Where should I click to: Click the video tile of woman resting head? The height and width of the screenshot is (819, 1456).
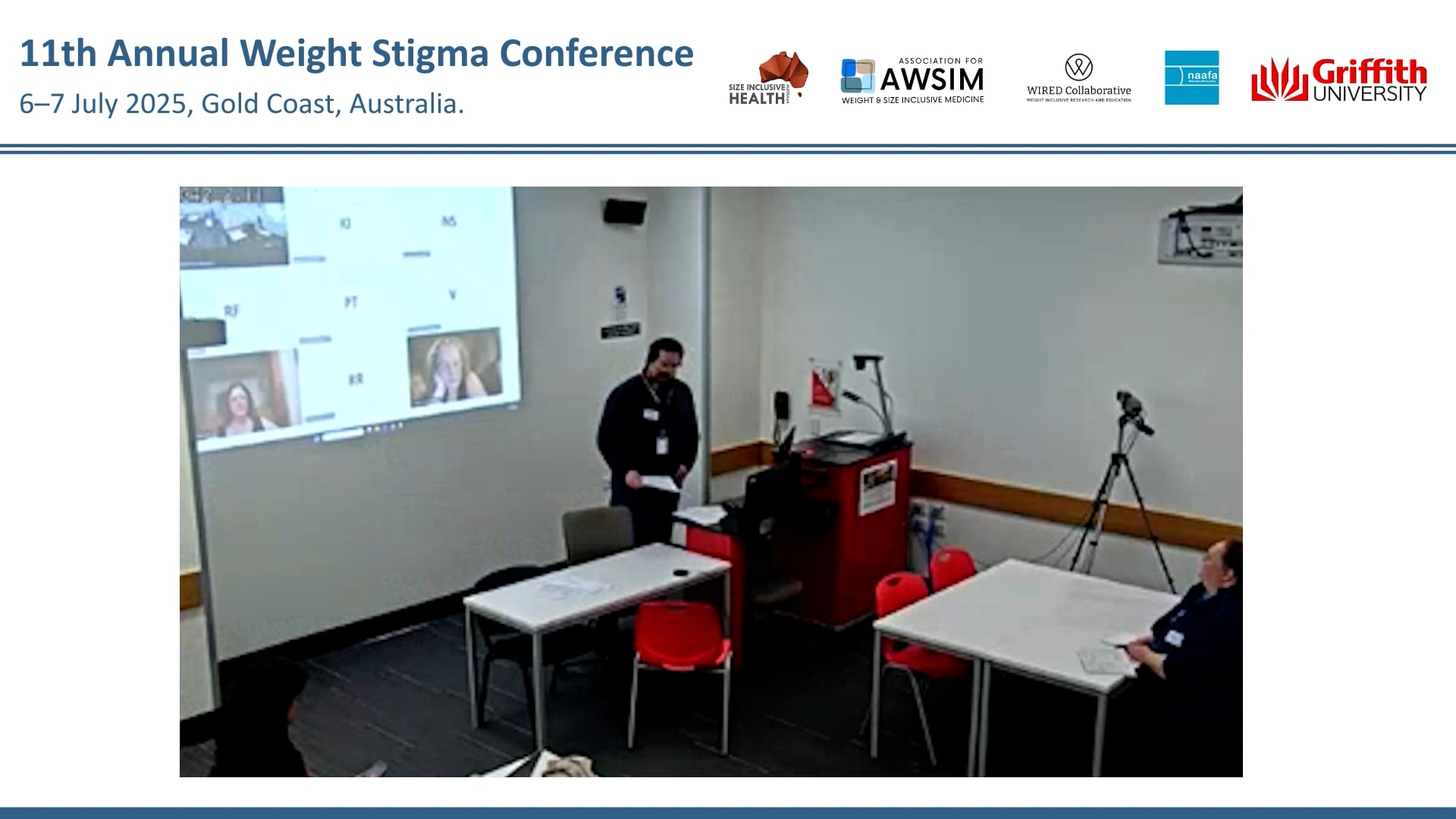pos(453,366)
